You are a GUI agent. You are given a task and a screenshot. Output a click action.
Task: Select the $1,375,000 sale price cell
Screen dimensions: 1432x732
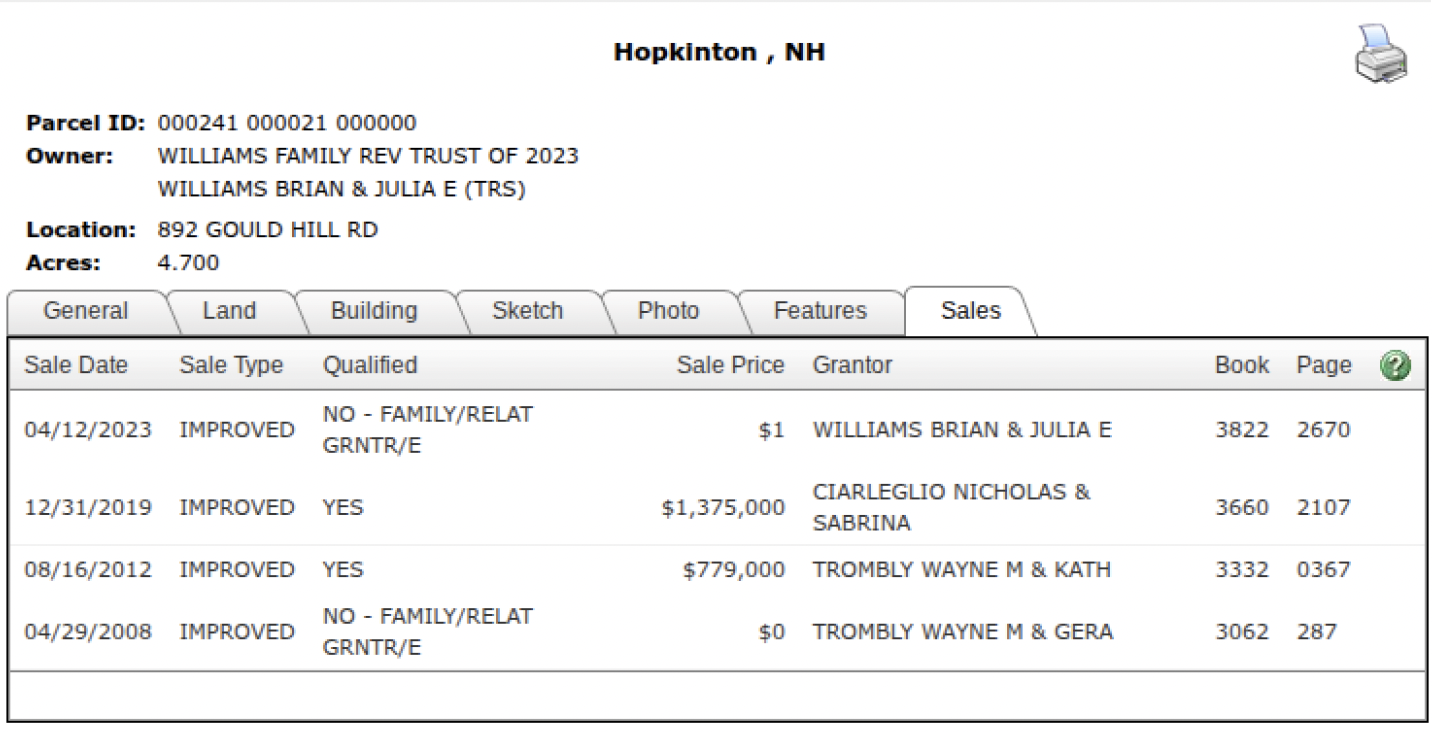(723, 508)
